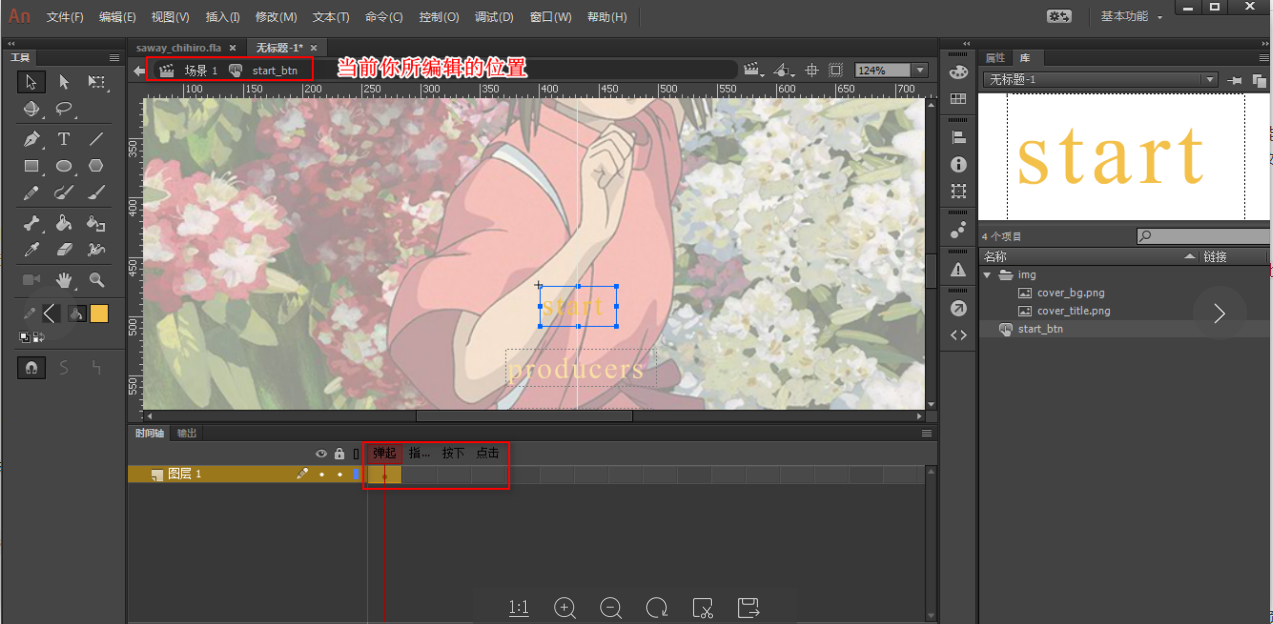Select the Line tool
The height and width of the screenshot is (624, 1273).
pyautogui.click(x=97, y=139)
